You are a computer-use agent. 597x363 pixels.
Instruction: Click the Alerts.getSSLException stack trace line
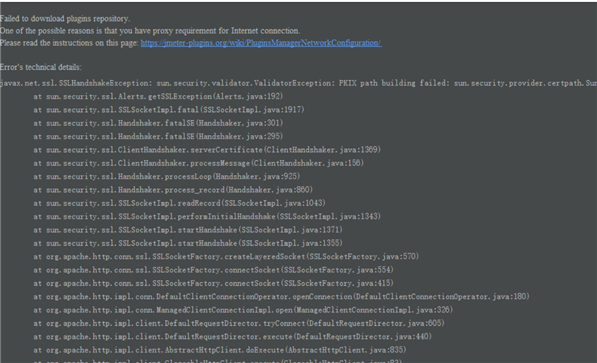click(x=158, y=96)
